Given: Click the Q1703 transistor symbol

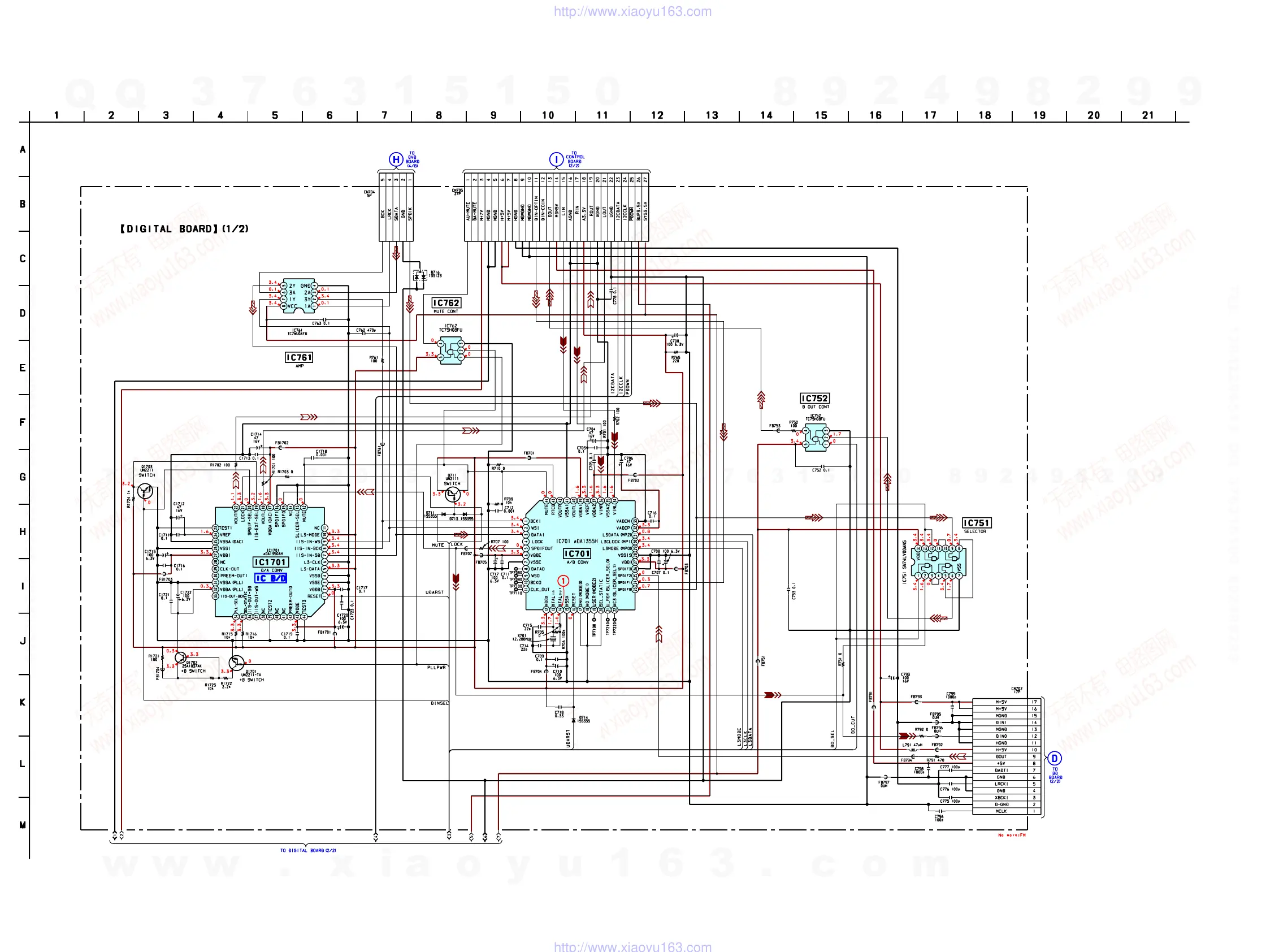Looking at the screenshot, I should (145, 491).
